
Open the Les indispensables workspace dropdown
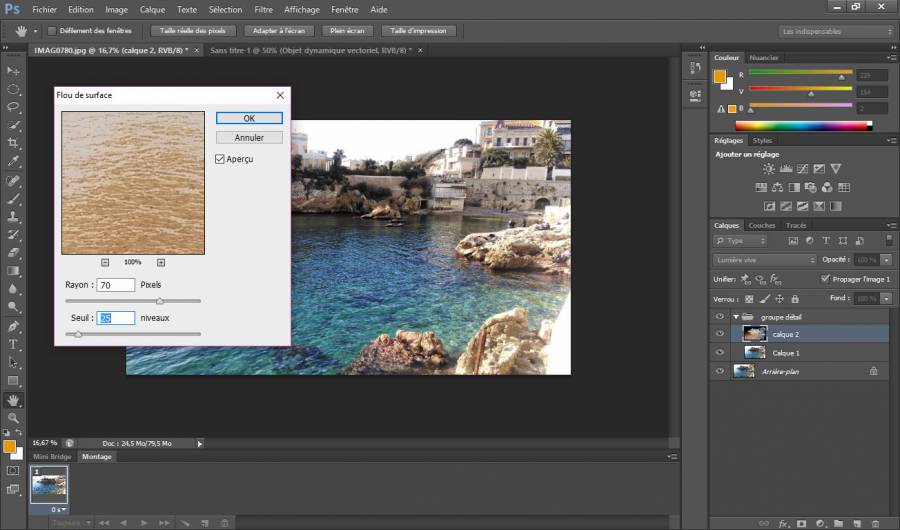pyautogui.click(x=836, y=31)
